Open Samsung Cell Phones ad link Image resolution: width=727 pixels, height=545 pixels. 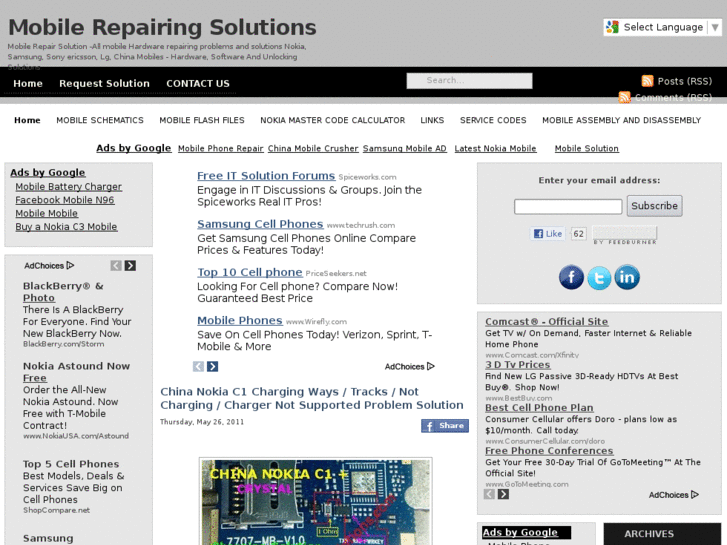pyautogui.click(x=260, y=224)
